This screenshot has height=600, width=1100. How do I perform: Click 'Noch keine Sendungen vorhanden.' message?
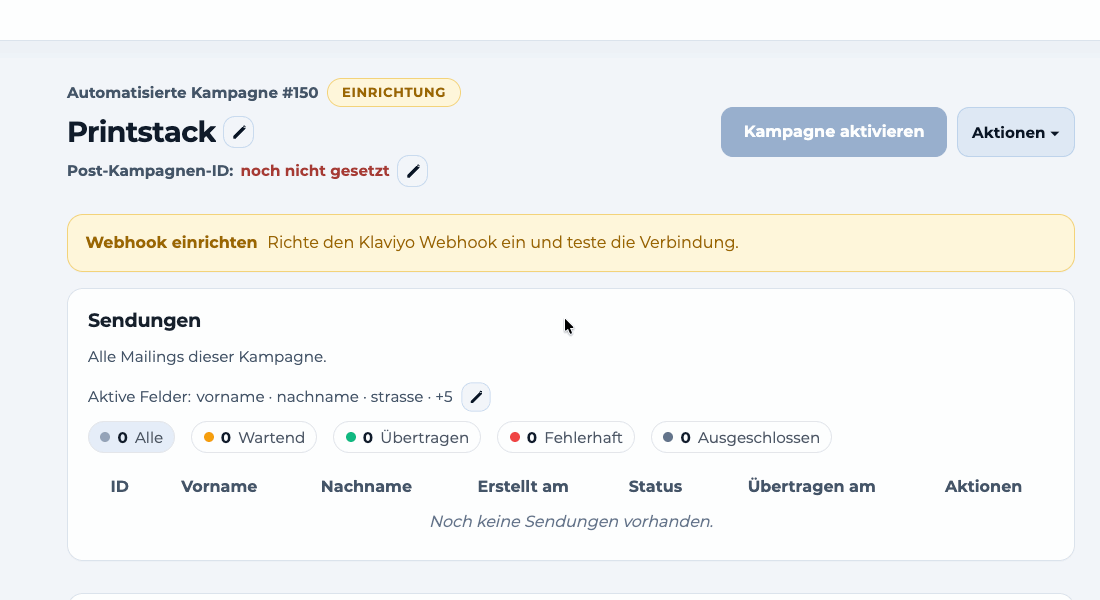pos(571,521)
